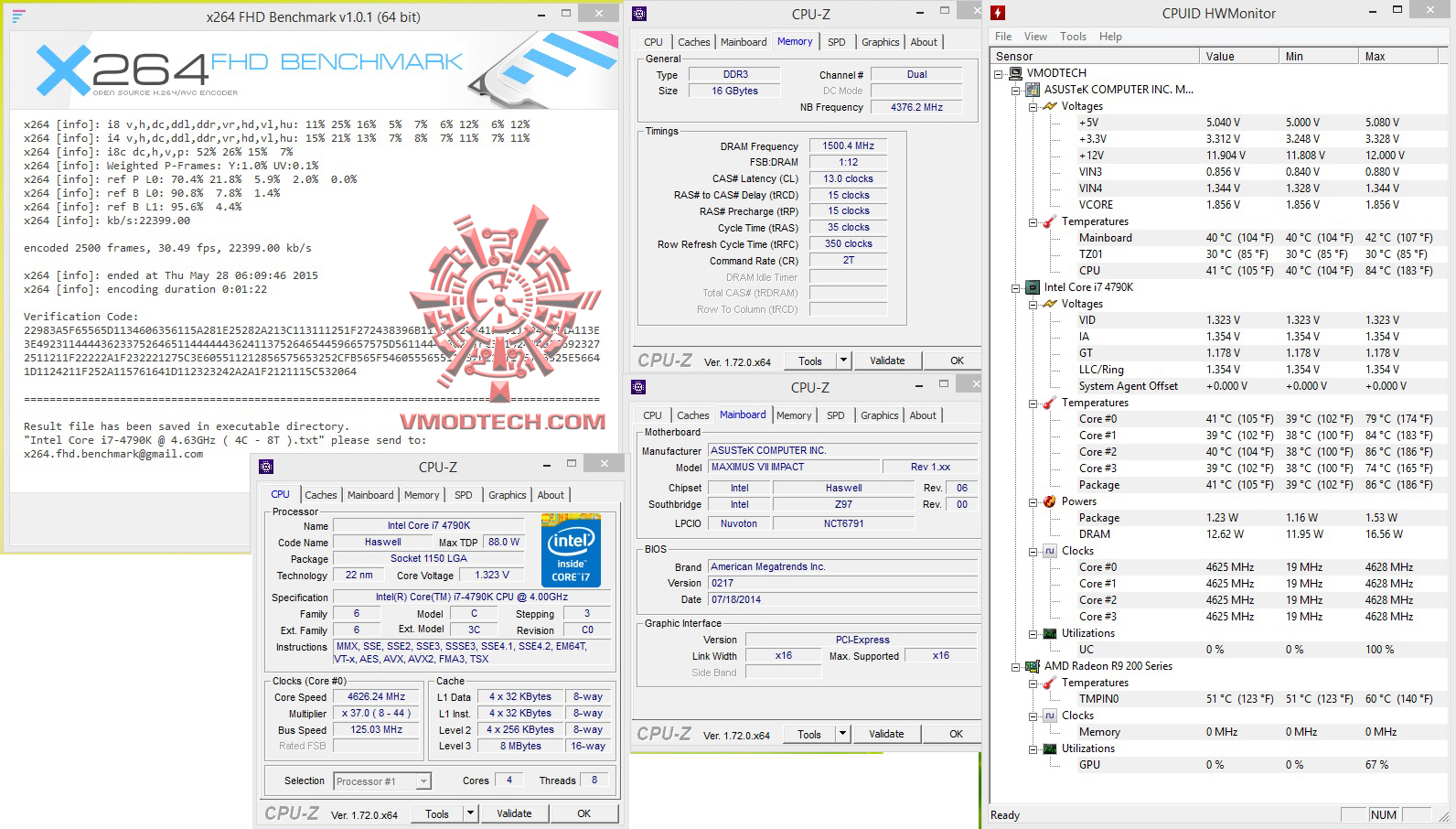Select the ASUSTeK motherboard icon in HWMonitor tree
Viewport: 1456px width, 829px height.
1033,90
